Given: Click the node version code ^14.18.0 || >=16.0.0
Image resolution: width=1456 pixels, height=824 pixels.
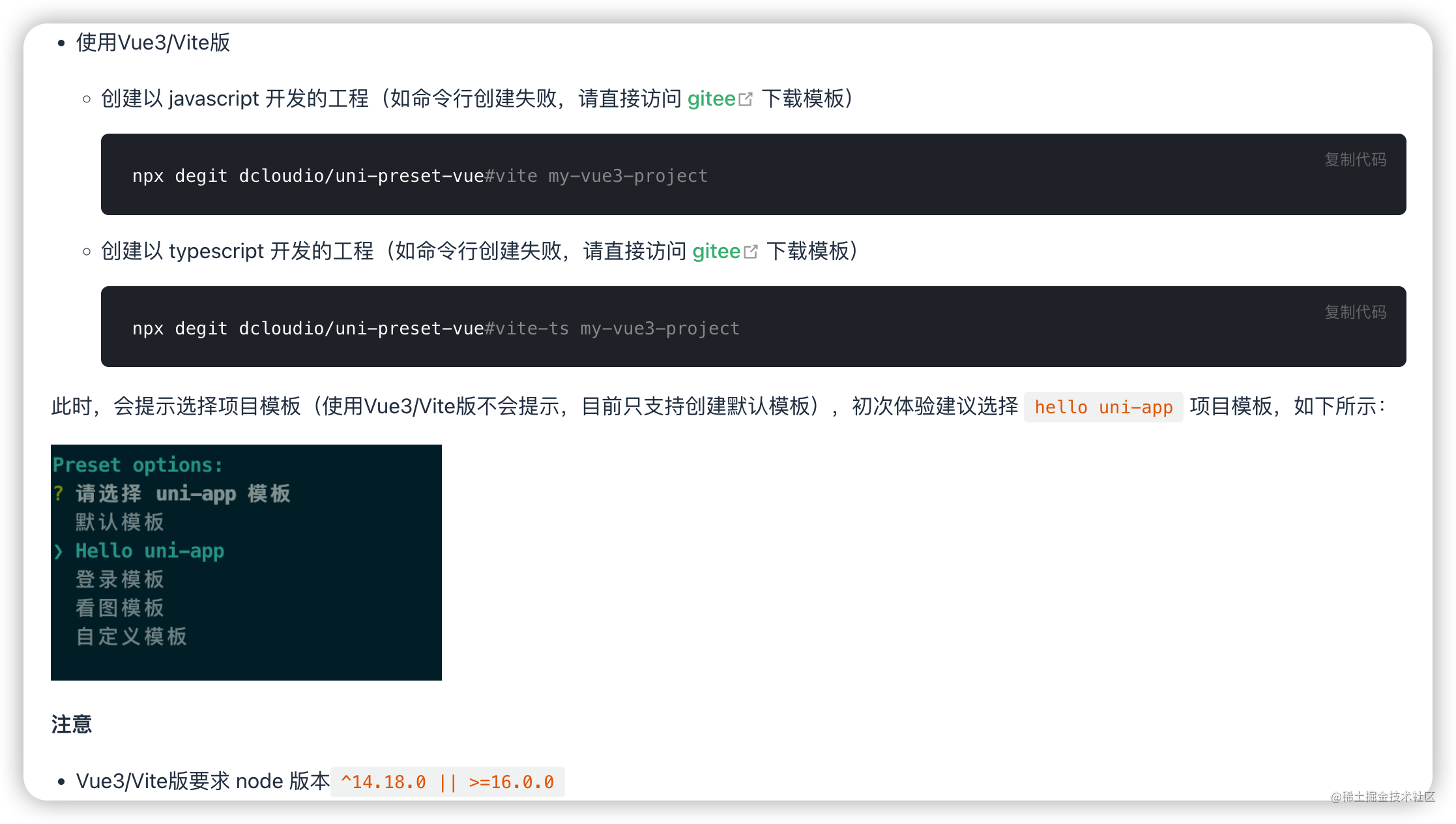Looking at the screenshot, I should pyautogui.click(x=448, y=782).
